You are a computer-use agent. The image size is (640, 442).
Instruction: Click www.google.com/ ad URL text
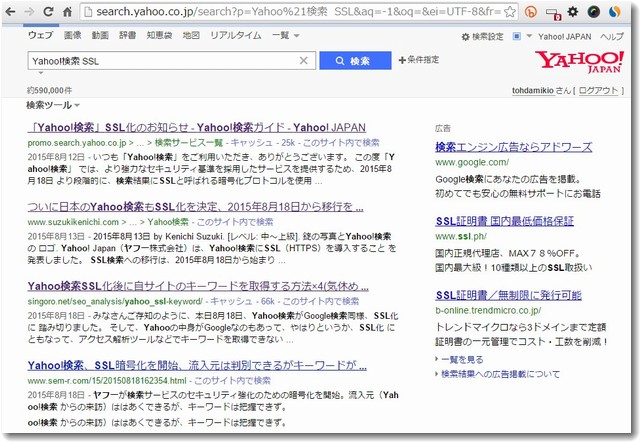(x=472, y=162)
